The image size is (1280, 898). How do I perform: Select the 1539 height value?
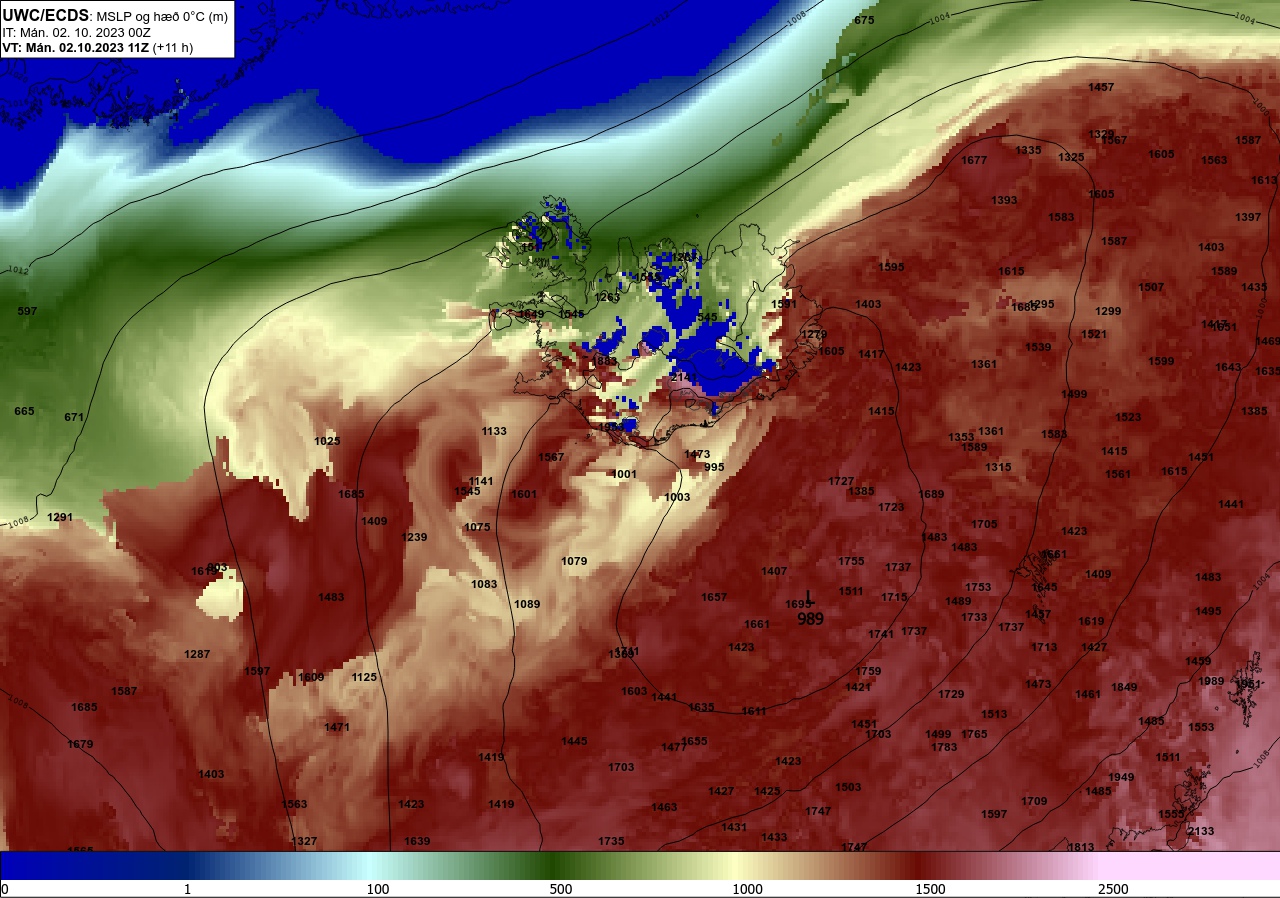[1038, 347]
